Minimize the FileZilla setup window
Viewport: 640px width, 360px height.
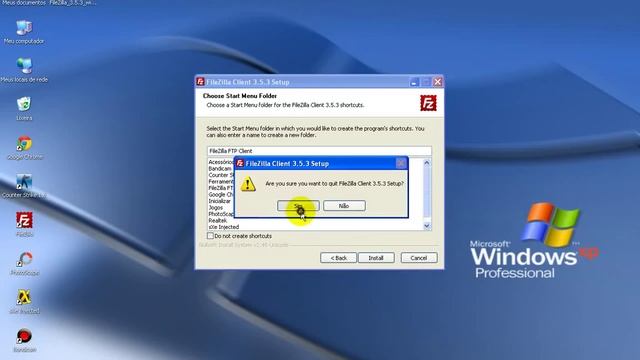(414, 82)
